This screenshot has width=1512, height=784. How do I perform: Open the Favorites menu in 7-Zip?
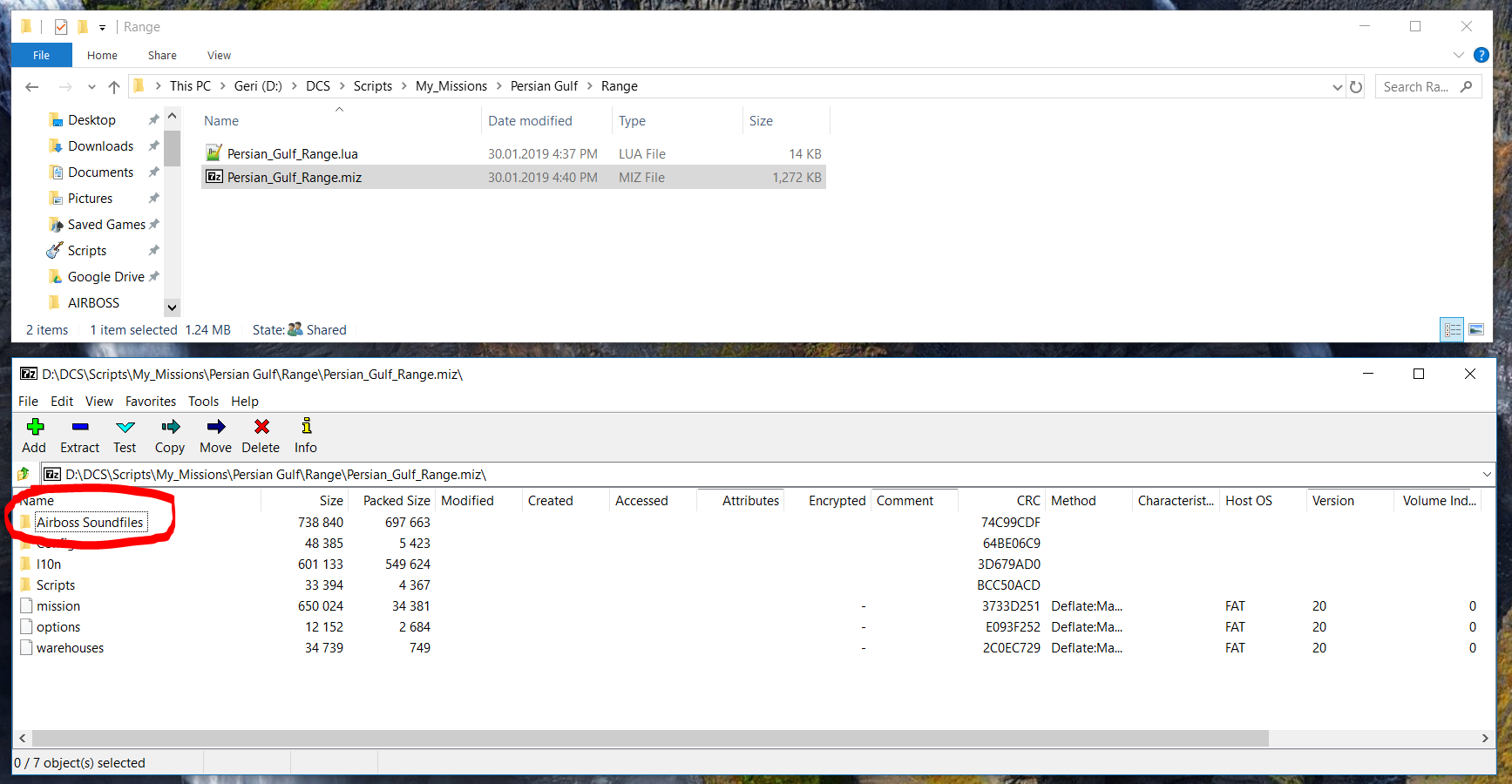150,402
